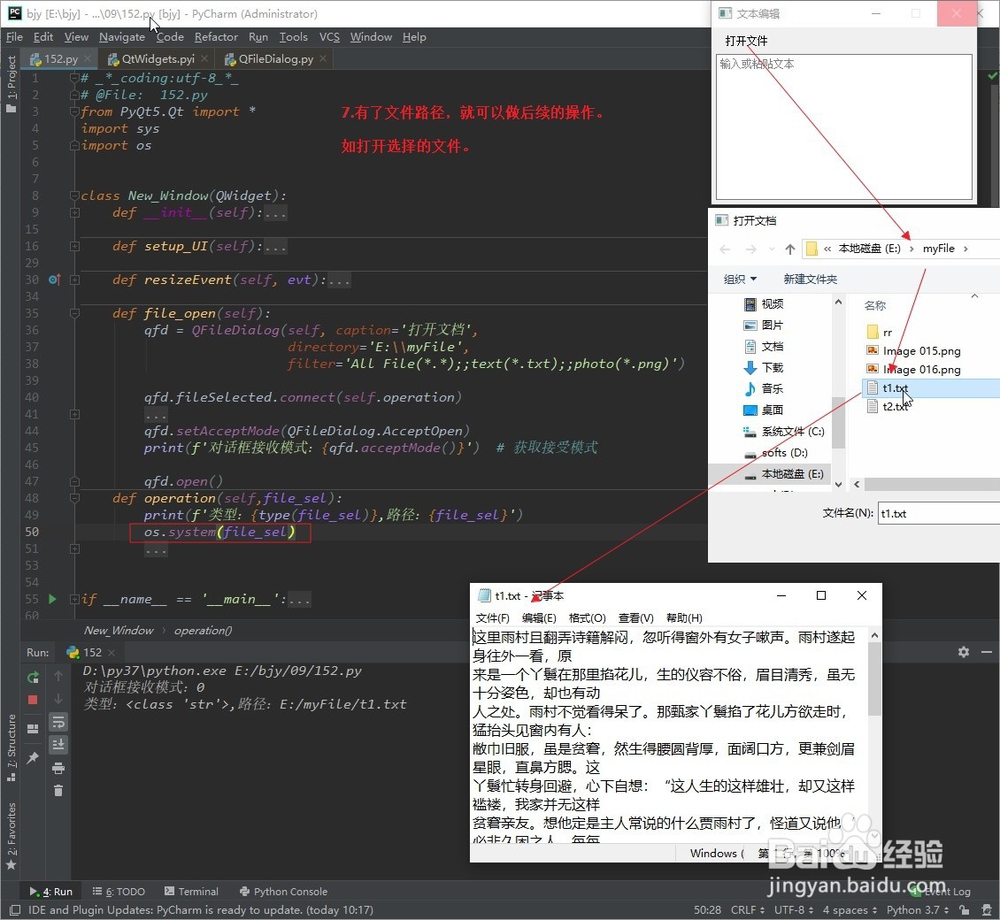Image resolution: width=1000 pixels, height=920 pixels.
Task: Click the down arrow in Run panel
Action: 58,699
